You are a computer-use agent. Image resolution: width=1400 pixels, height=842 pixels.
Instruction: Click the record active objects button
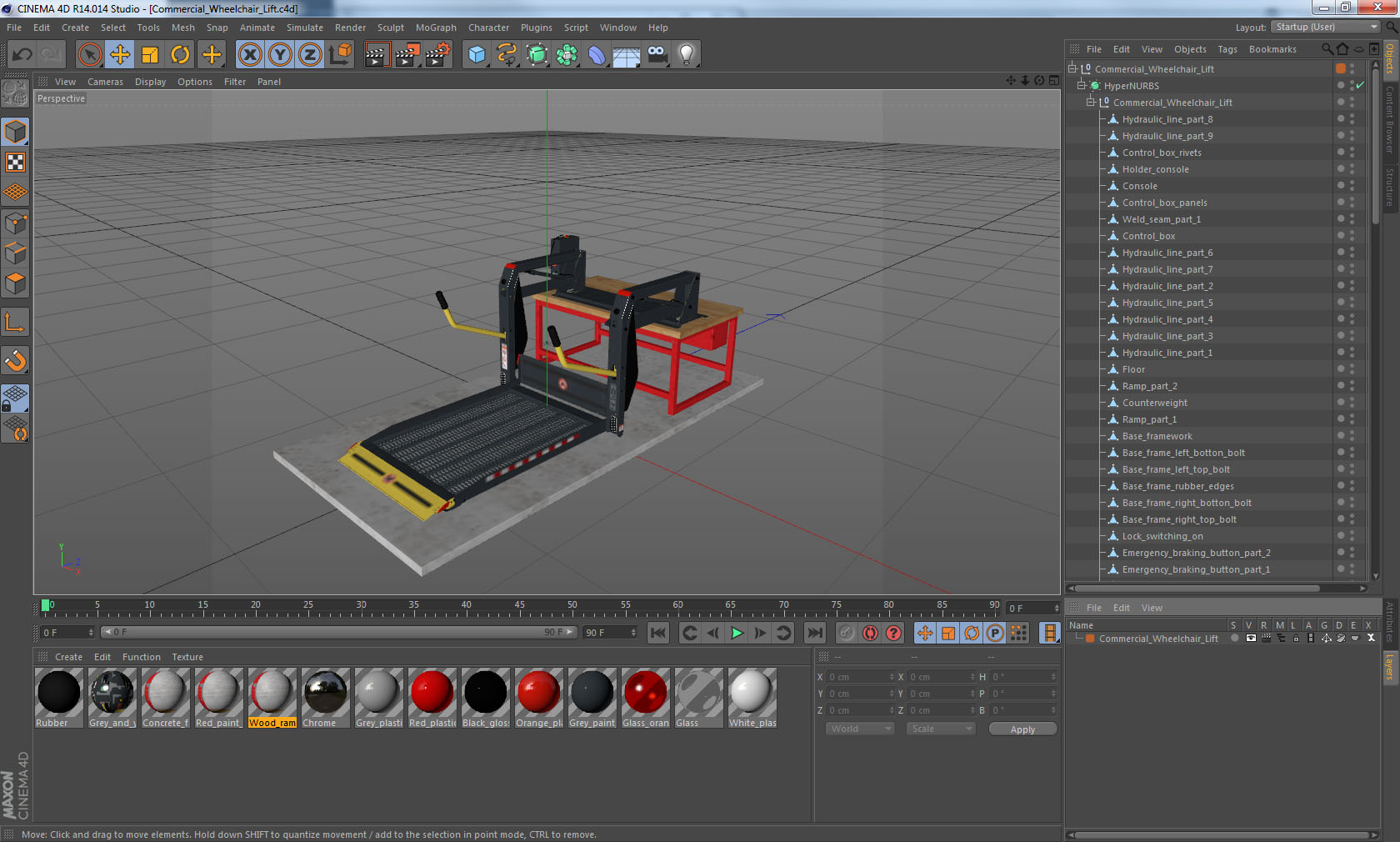point(847,633)
